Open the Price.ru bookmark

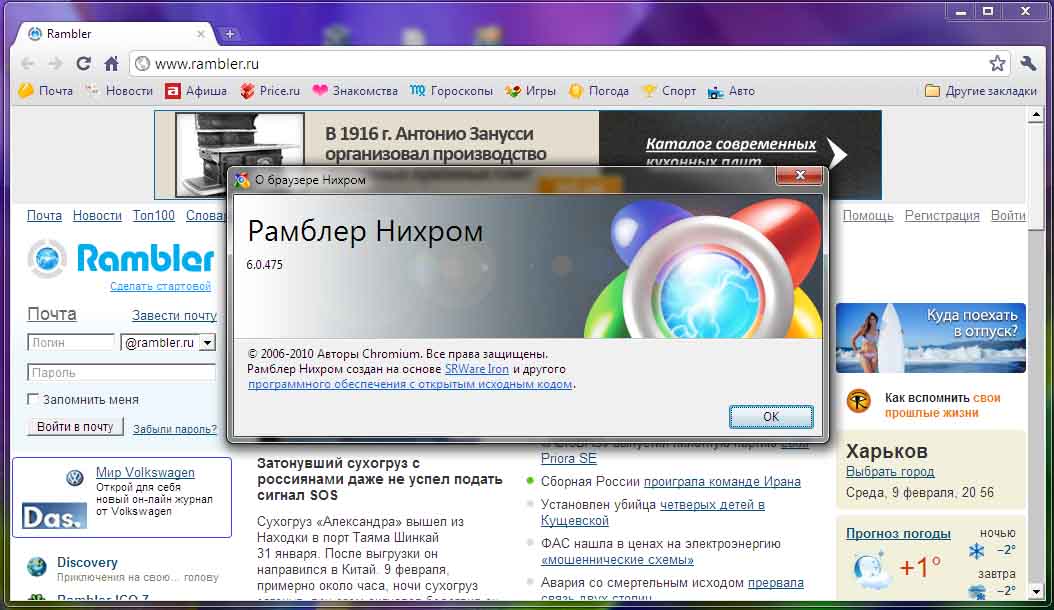270,91
